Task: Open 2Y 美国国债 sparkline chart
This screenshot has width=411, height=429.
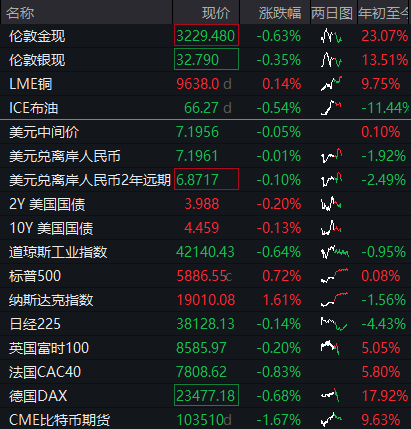Action: (331, 204)
